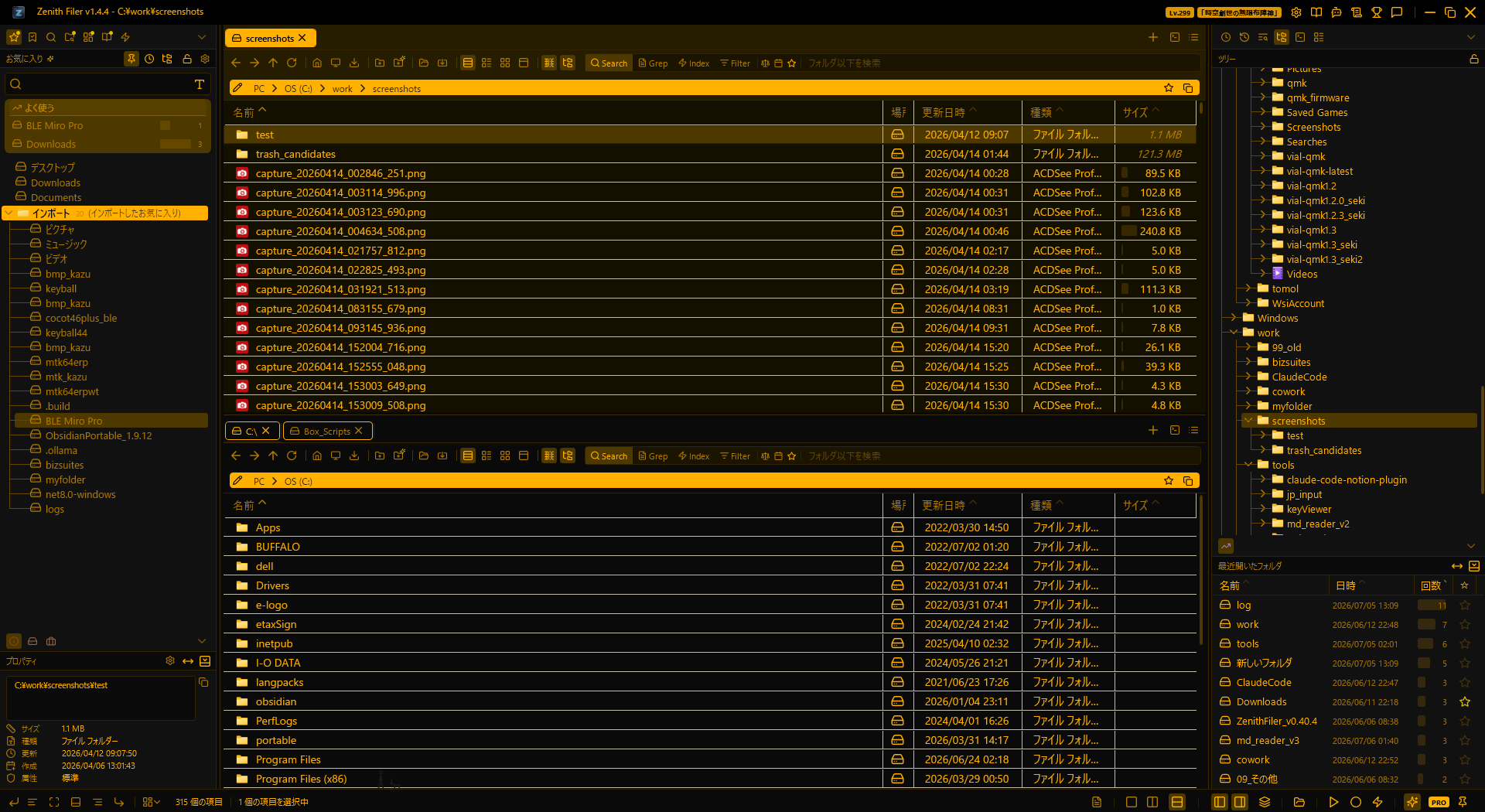
Task: Open properties panel settings gear
Action: (x=170, y=661)
